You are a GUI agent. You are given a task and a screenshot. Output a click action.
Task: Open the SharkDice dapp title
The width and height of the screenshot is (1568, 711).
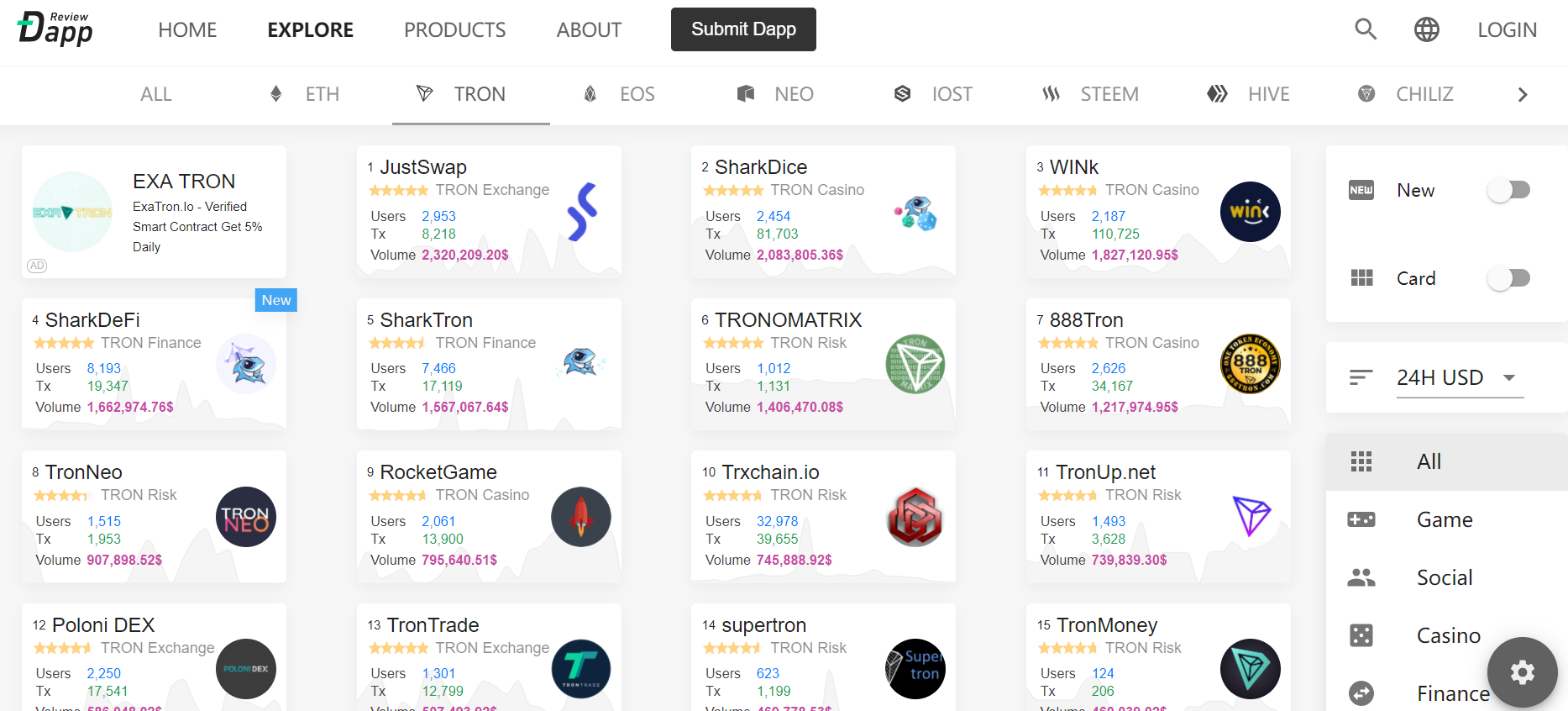click(761, 167)
